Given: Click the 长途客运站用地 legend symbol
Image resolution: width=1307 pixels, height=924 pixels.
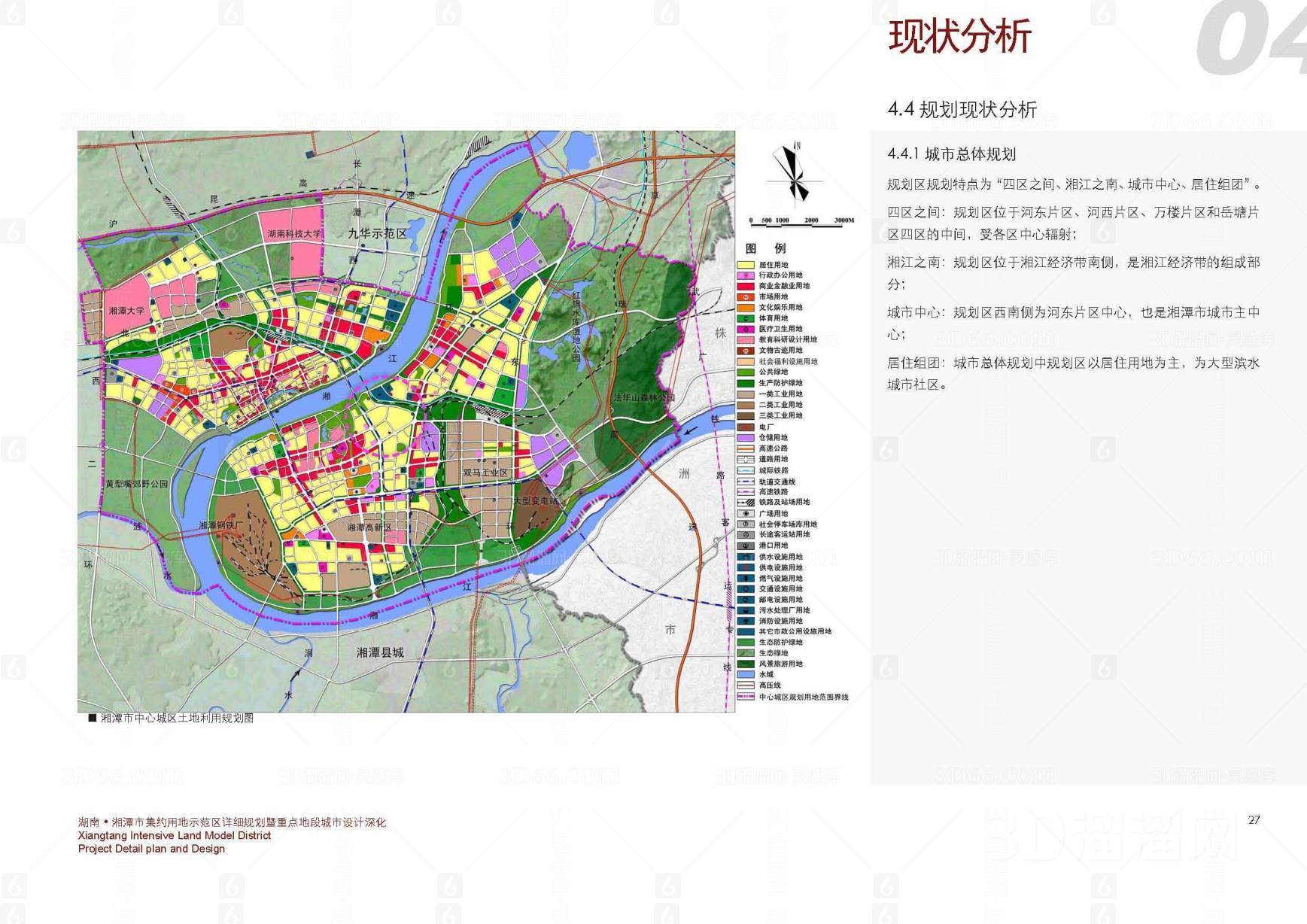Looking at the screenshot, I should click(x=745, y=534).
